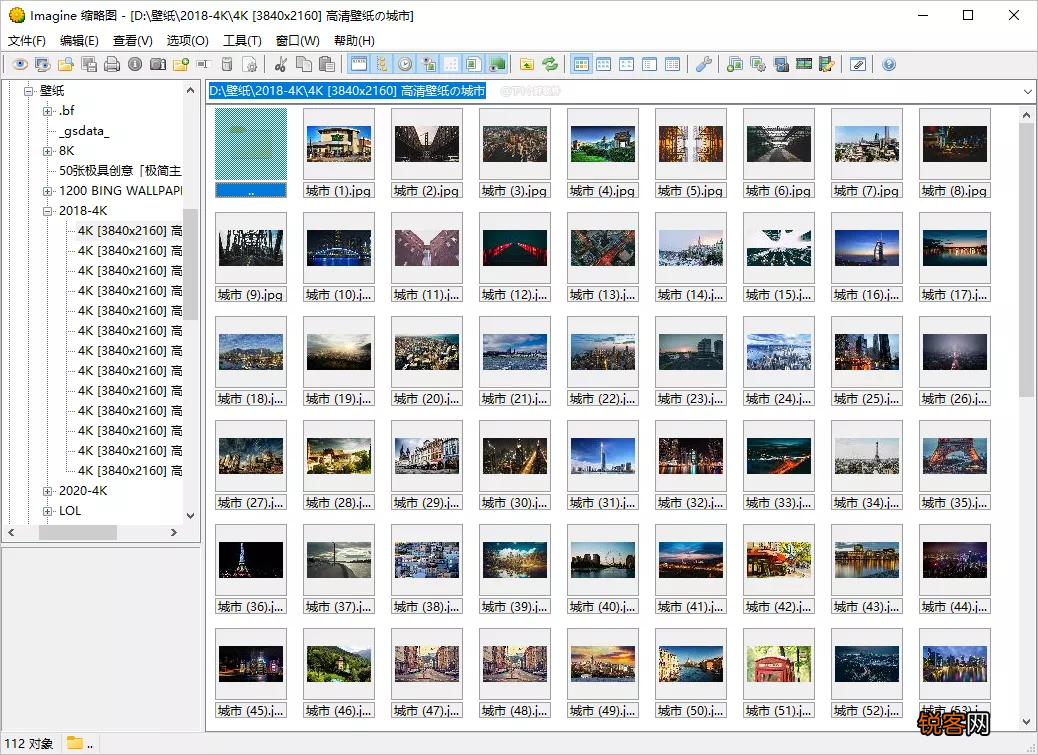The height and width of the screenshot is (755, 1038).
Task: Expand the 8K folder node
Action: tap(48, 151)
